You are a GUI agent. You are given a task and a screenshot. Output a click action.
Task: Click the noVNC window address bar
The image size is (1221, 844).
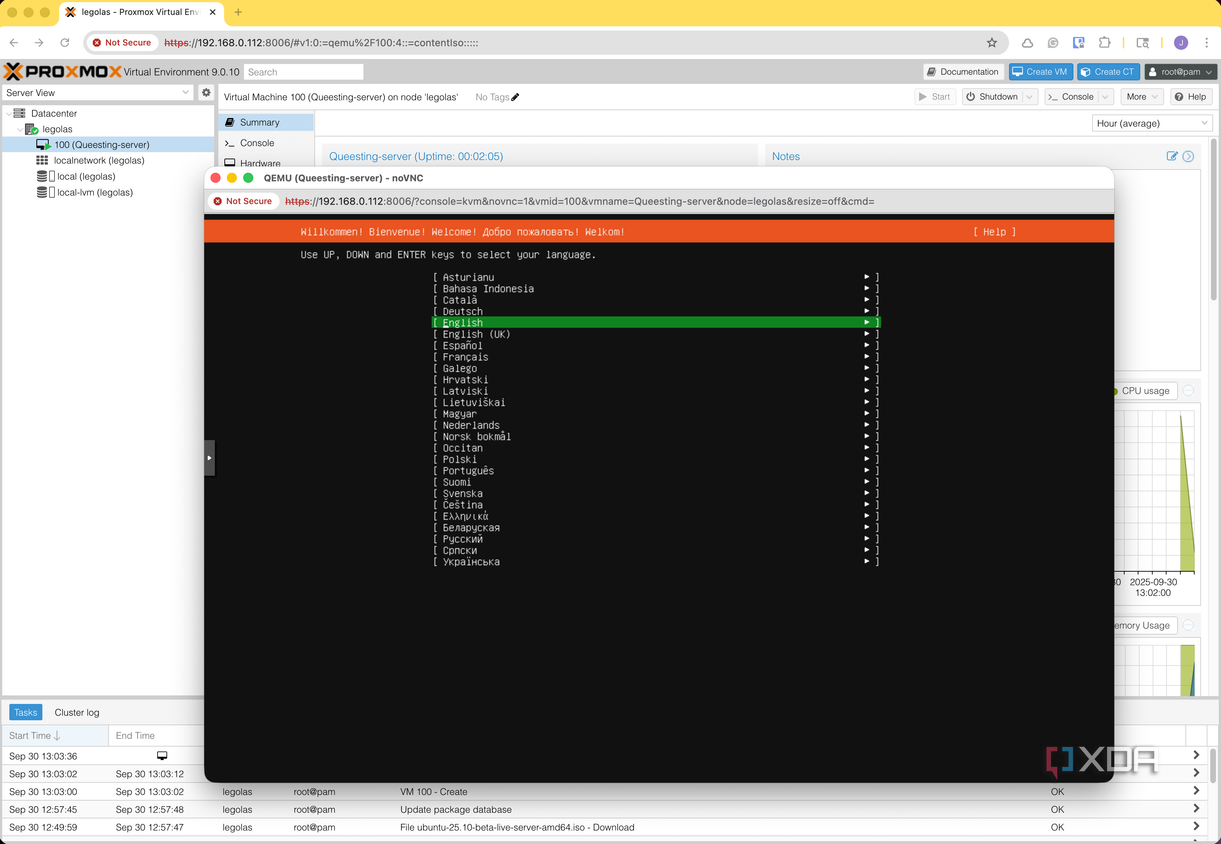(660, 201)
